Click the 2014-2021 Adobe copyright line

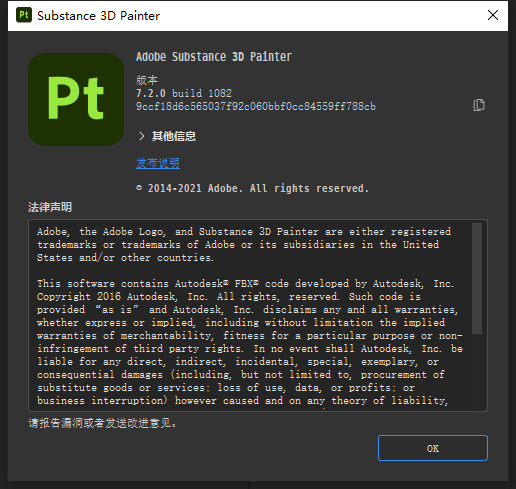pos(252,188)
